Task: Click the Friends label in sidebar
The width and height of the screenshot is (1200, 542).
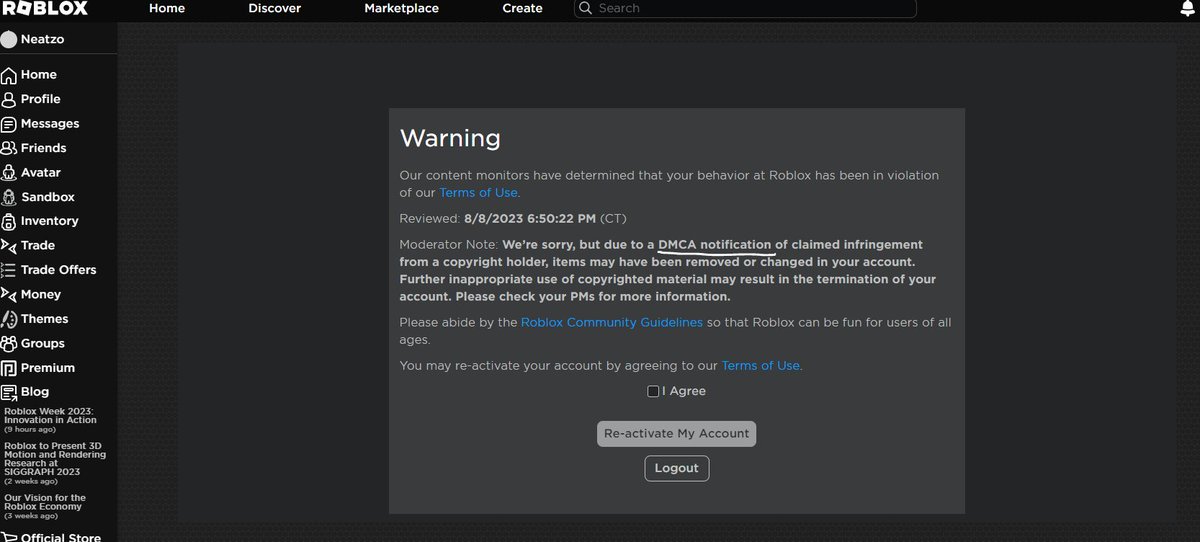Action: click(44, 148)
